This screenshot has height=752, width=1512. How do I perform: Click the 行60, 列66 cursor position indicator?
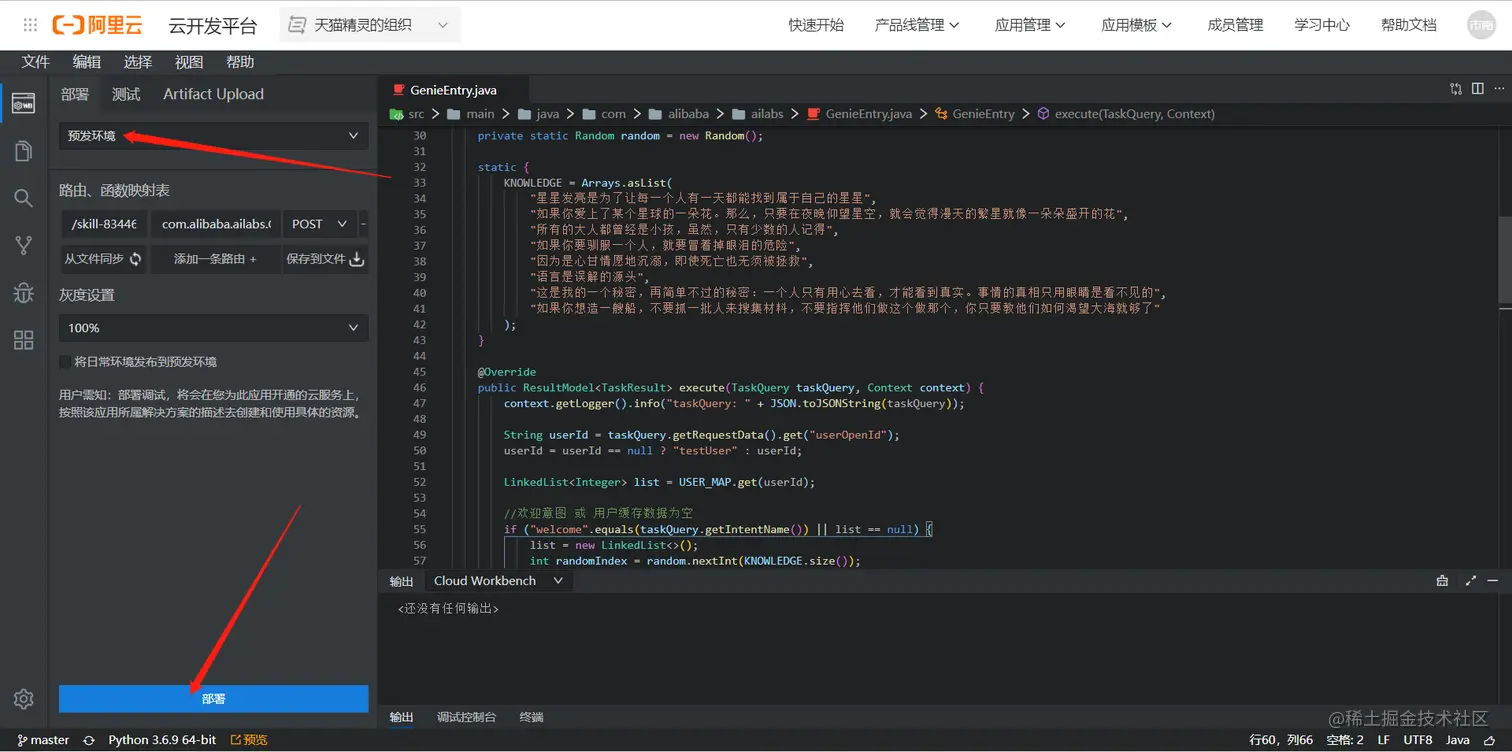click(x=1281, y=740)
